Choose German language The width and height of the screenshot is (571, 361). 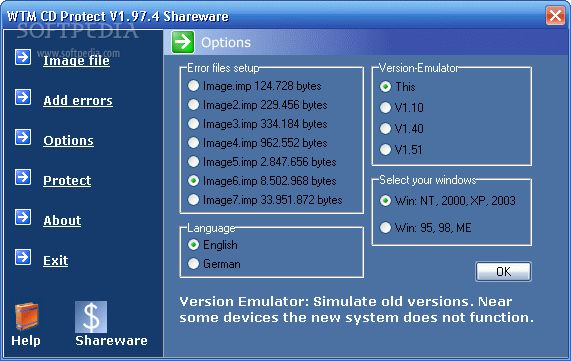pos(214,264)
